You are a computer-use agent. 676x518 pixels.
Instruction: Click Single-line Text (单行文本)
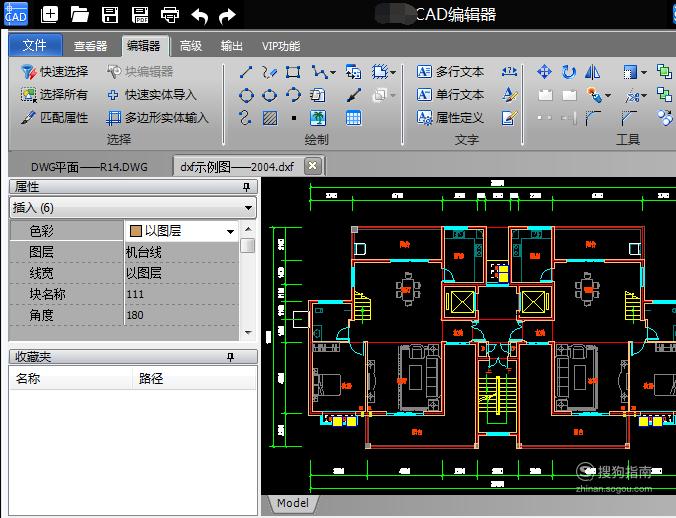[x=451, y=95]
